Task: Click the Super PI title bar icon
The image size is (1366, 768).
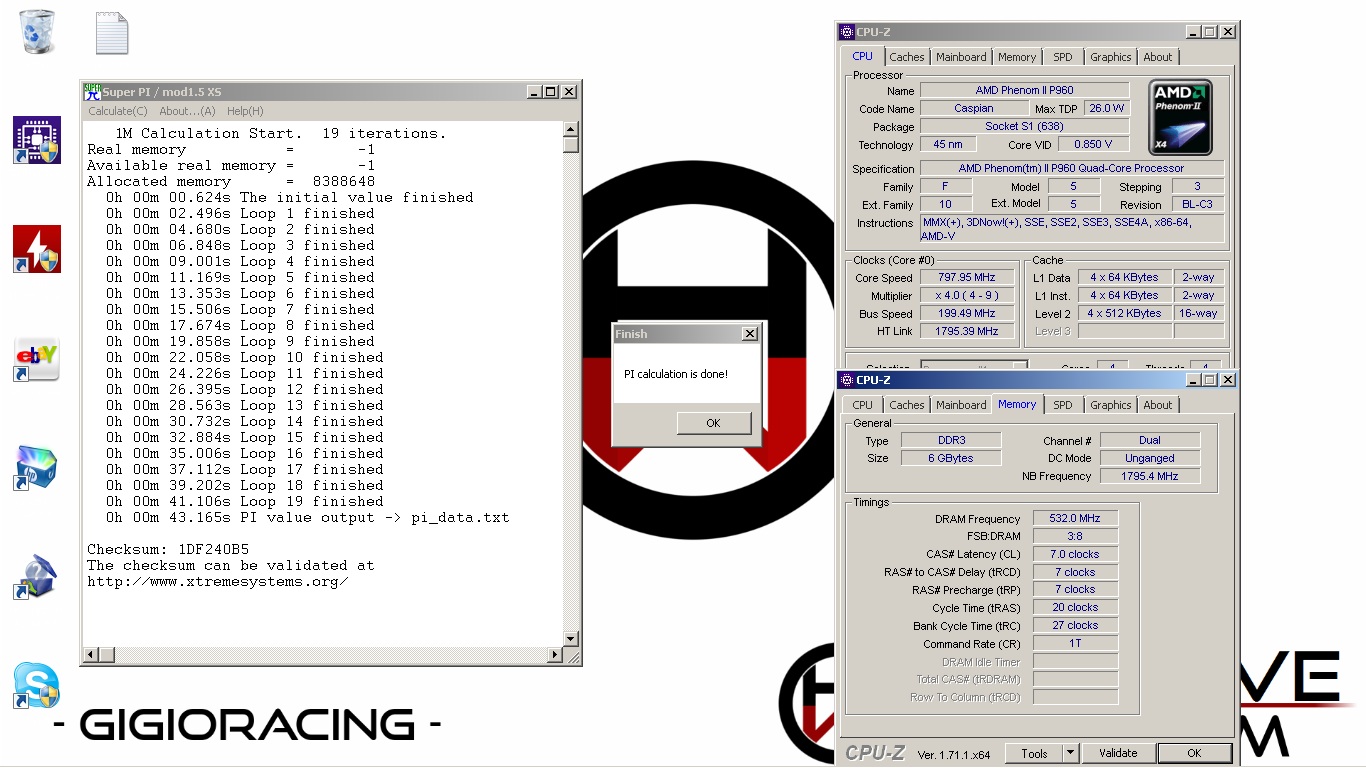Action: (x=92, y=92)
